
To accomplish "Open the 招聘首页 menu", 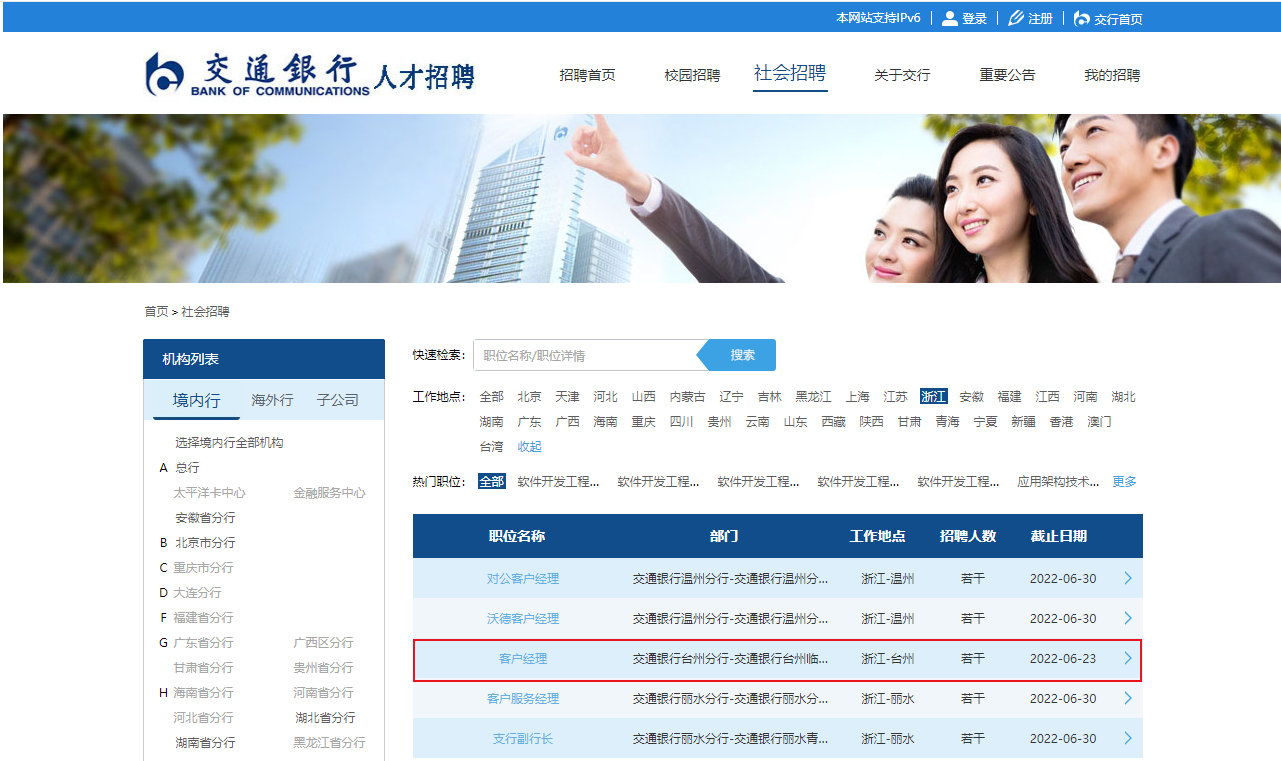I will 587,75.
